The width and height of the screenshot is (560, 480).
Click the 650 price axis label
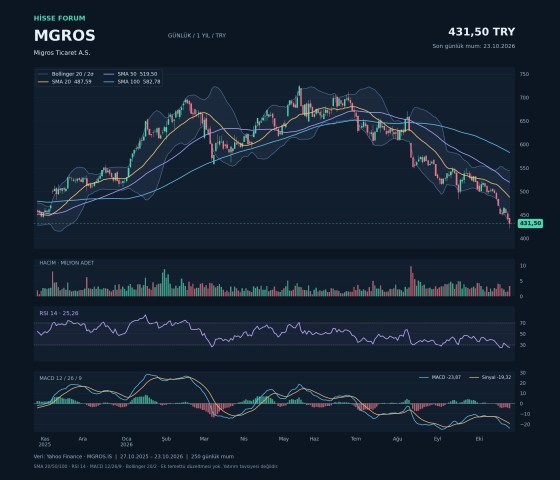pos(525,121)
